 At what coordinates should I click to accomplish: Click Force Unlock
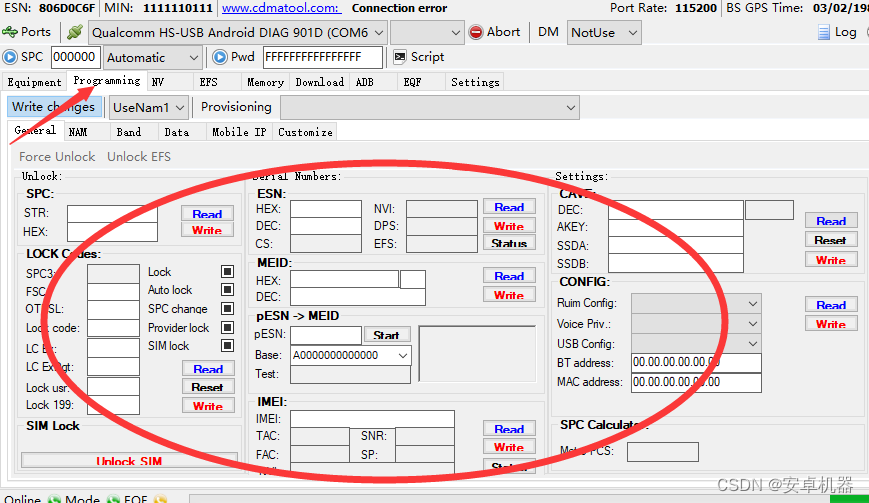[x=57, y=157]
